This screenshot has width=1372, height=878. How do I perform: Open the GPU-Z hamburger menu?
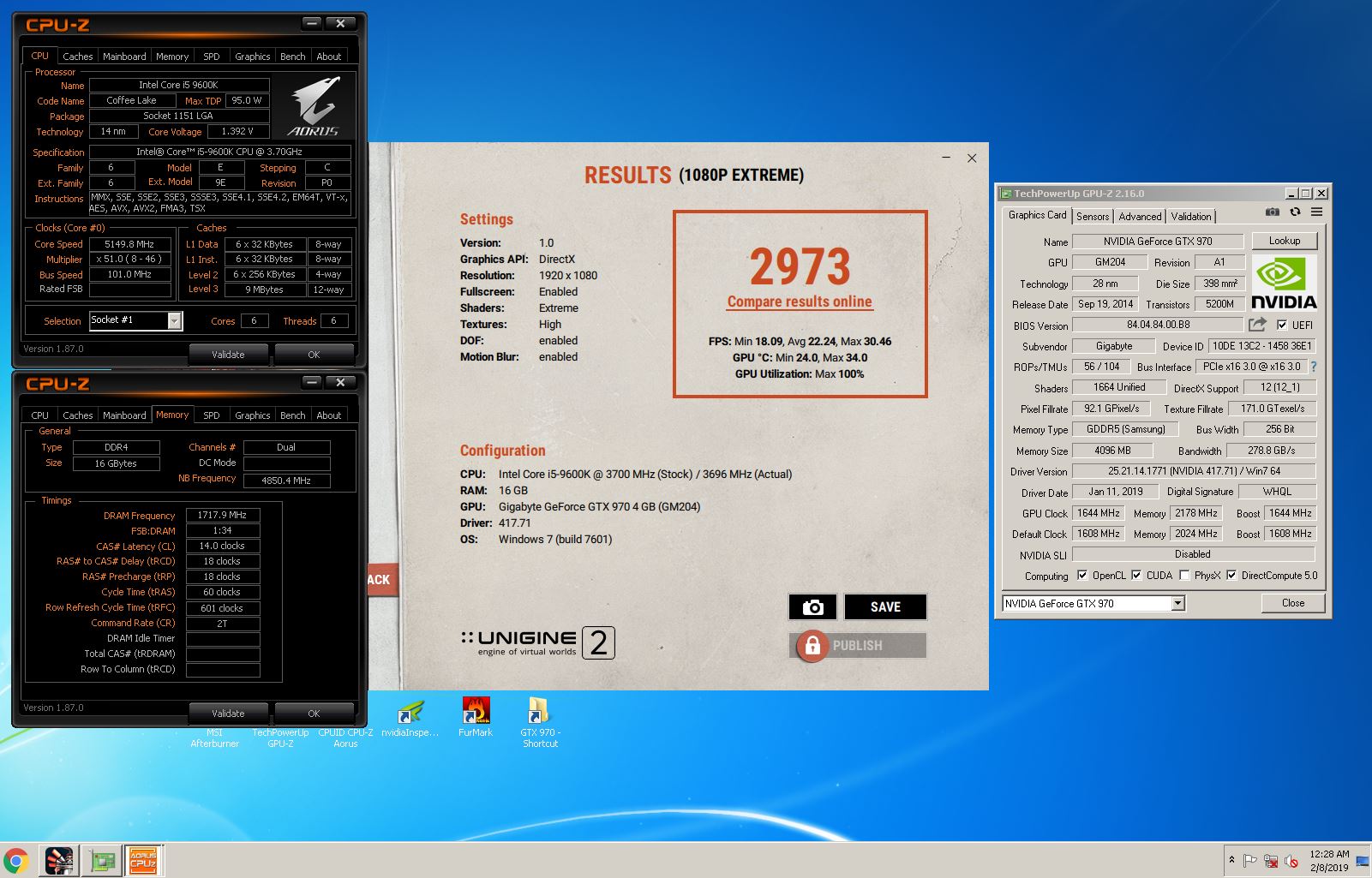point(1316,212)
